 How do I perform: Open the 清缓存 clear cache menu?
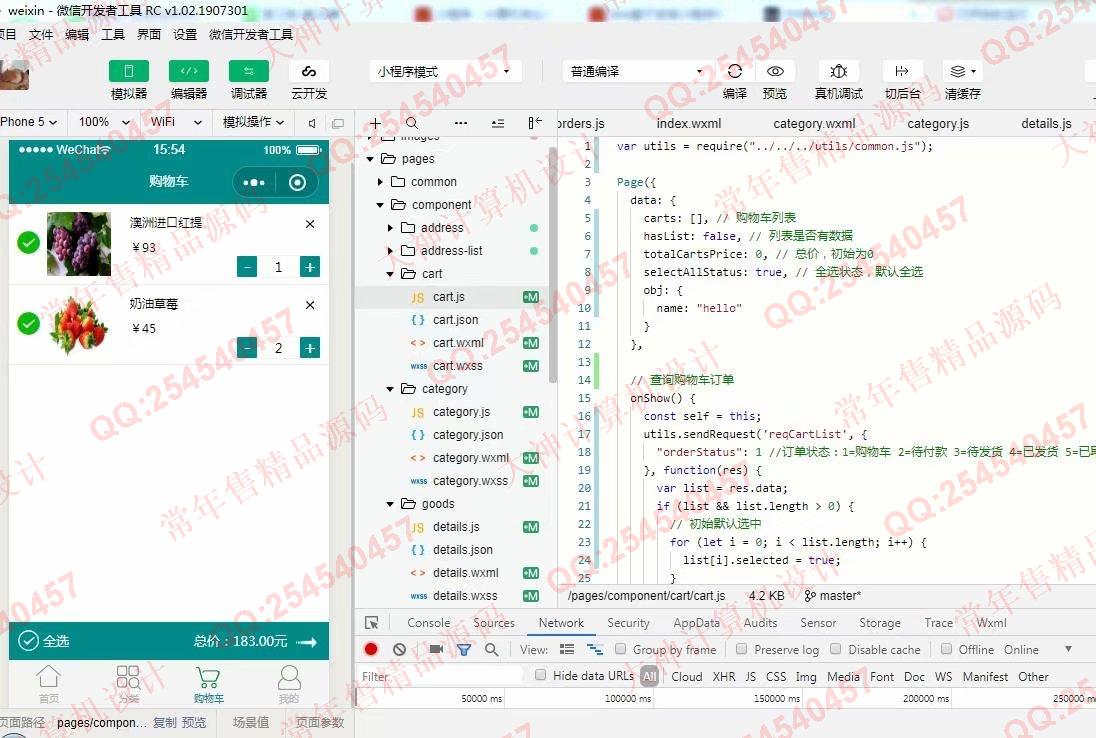(962, 71)
